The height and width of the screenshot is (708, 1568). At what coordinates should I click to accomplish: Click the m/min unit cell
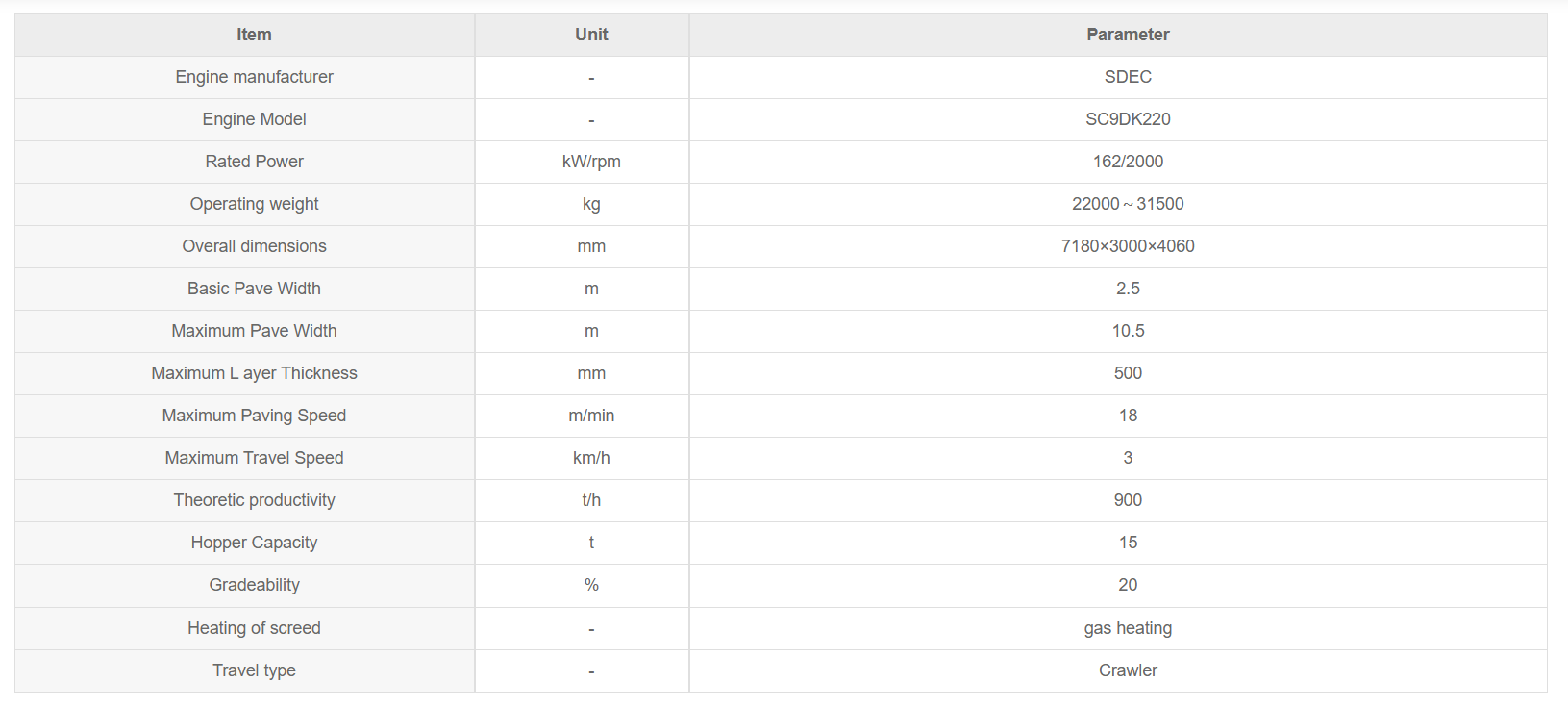591,416
